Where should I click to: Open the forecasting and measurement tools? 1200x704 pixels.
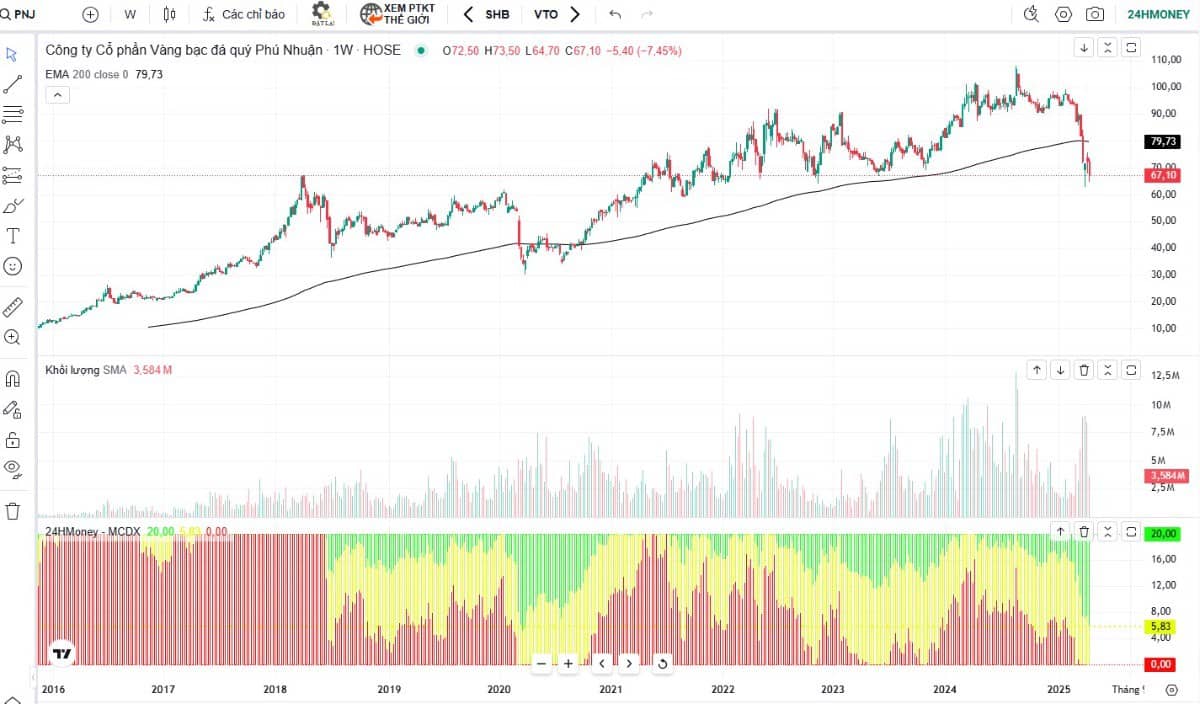click(x=13, y=176)
